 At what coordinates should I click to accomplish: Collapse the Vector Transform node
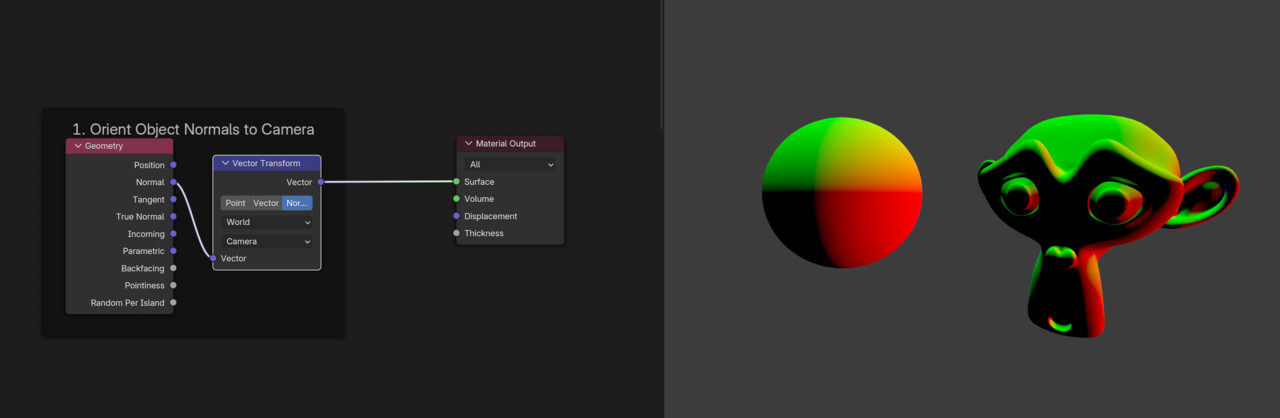pyautogui.click(x=225, y=163)
